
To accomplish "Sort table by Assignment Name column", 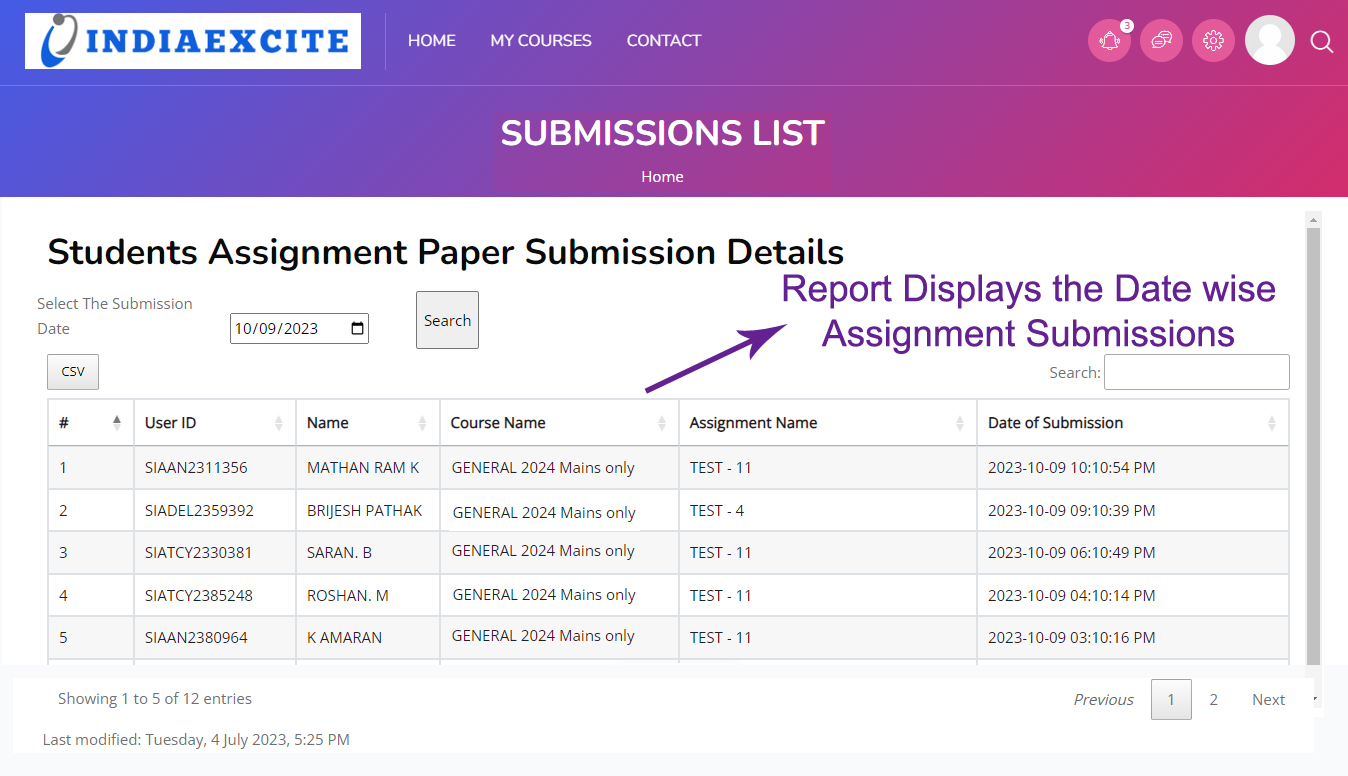I will tap(827, 423).
